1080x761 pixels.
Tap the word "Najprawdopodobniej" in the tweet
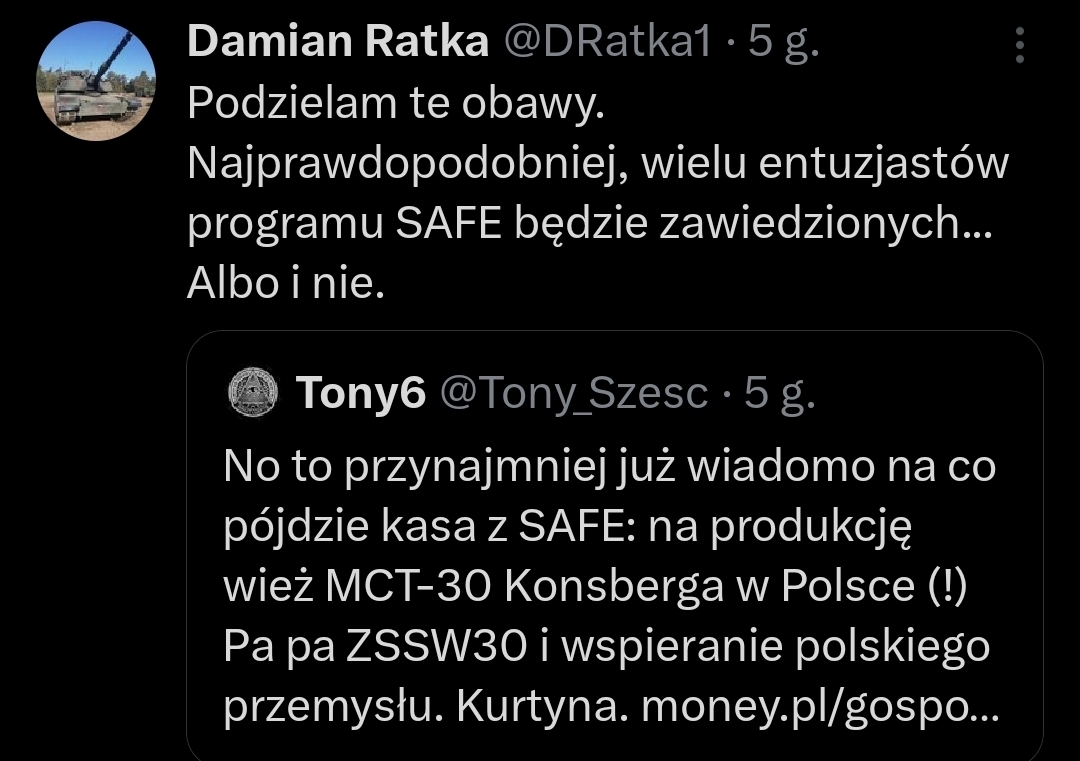pyautogui.click(x=405, y=165)
